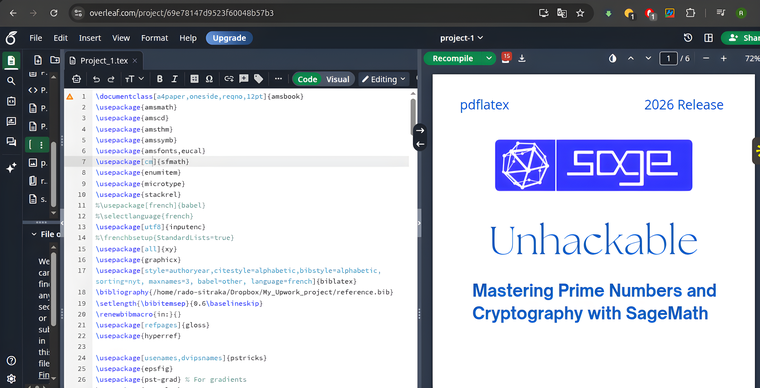The width and height of the screenshot is (760, 388).
Task: Go to the next PDF page
Action: click(x=649, y=59)
